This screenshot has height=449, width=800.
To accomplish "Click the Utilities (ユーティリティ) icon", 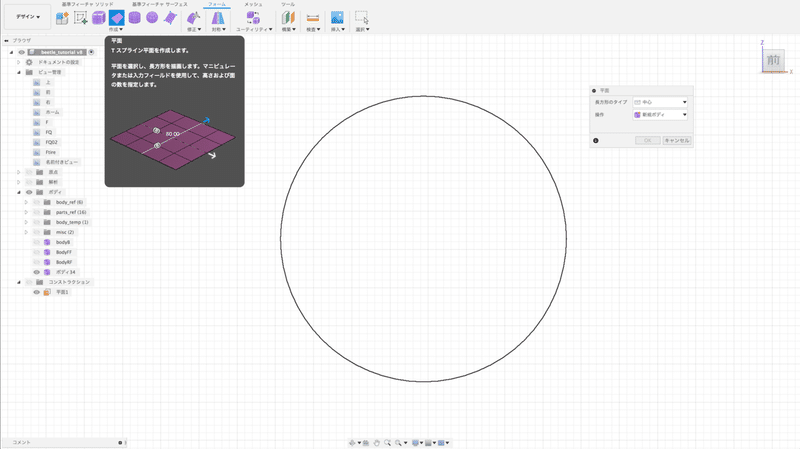I will [x=253, y=18].
